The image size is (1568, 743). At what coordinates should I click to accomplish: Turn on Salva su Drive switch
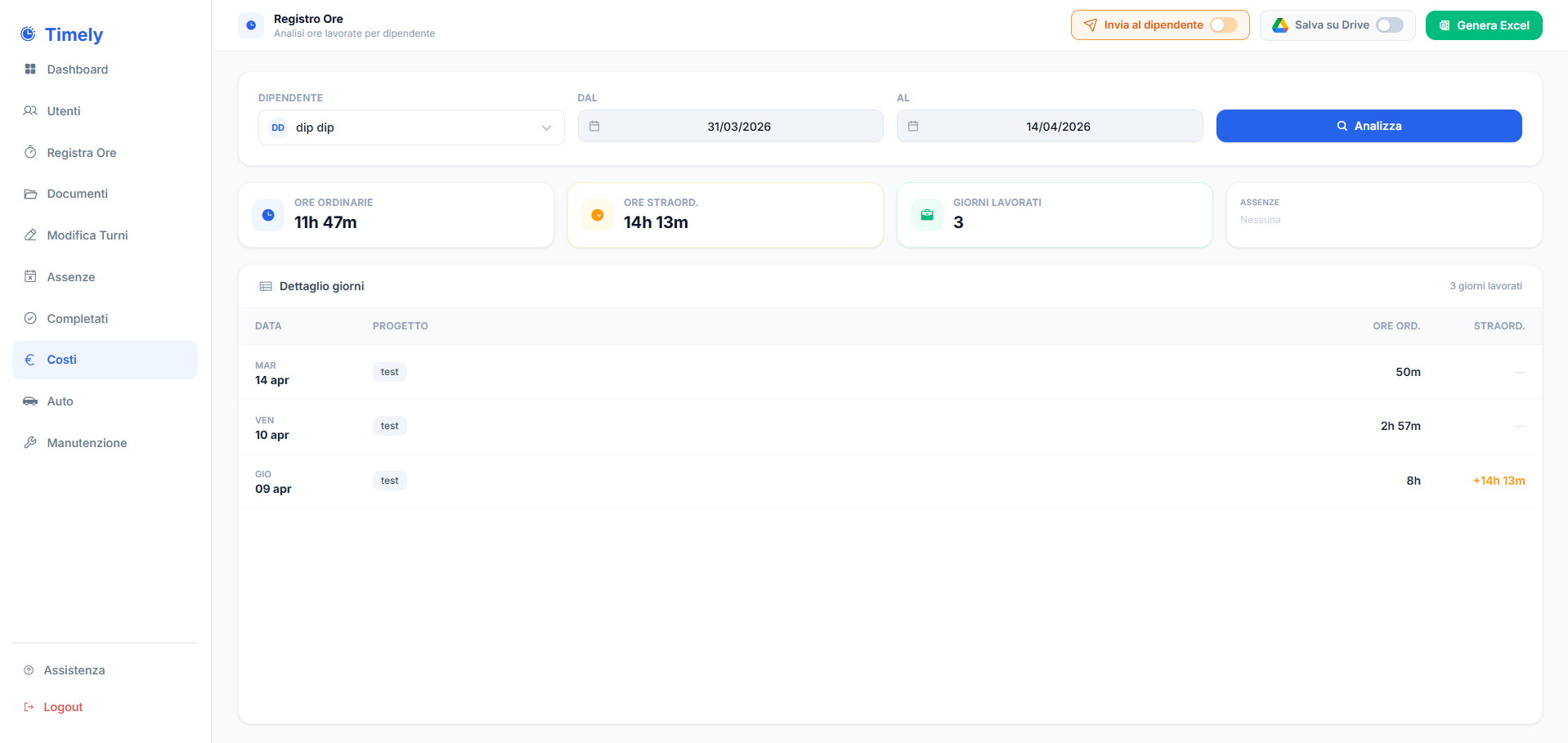(x=1389, y=25)
